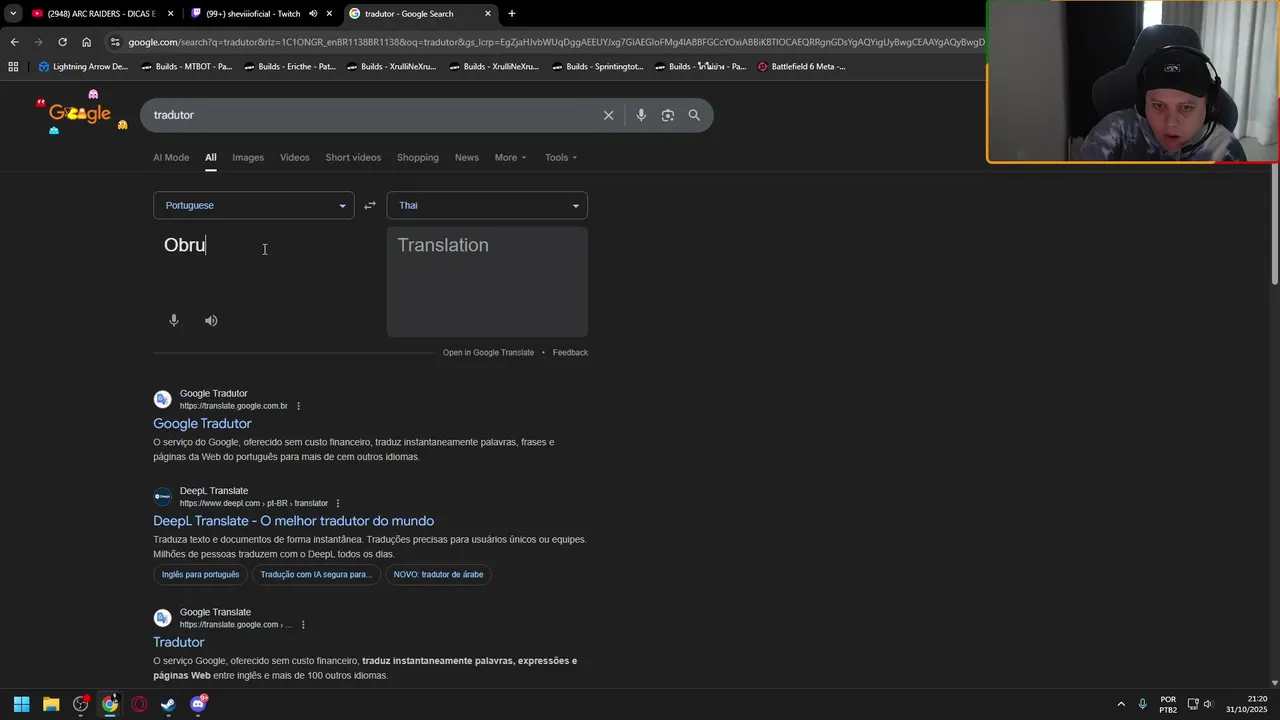Open the volume control in the system tray
Image resolution: width=1280 pixels, height=720 pixels.
pos(1209,704)
